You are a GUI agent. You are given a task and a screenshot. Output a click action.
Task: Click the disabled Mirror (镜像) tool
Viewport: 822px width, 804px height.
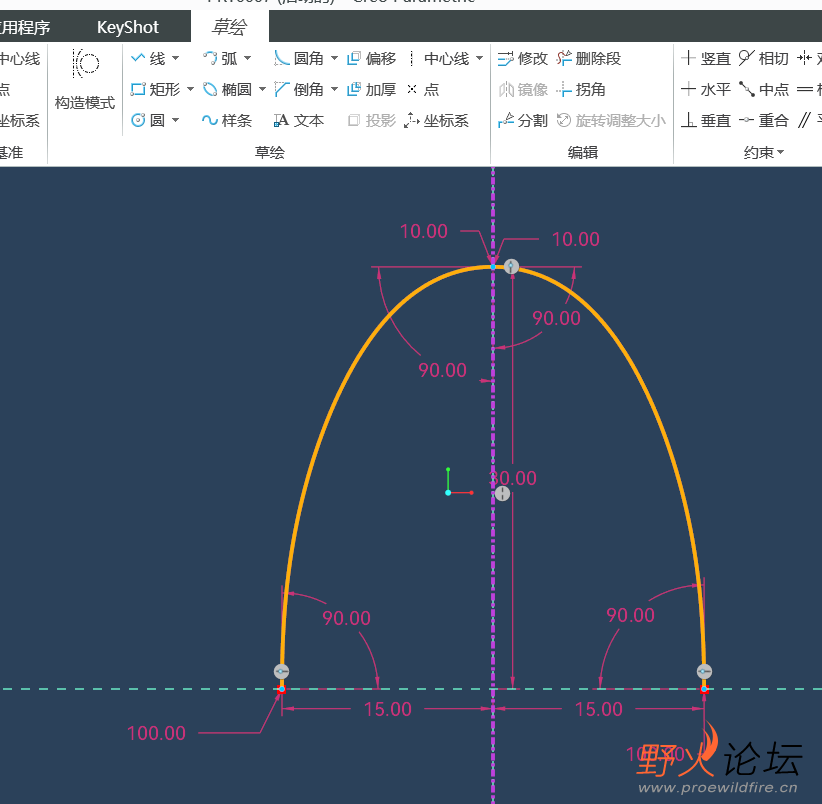pyautogui.click(x=523, y=90)
